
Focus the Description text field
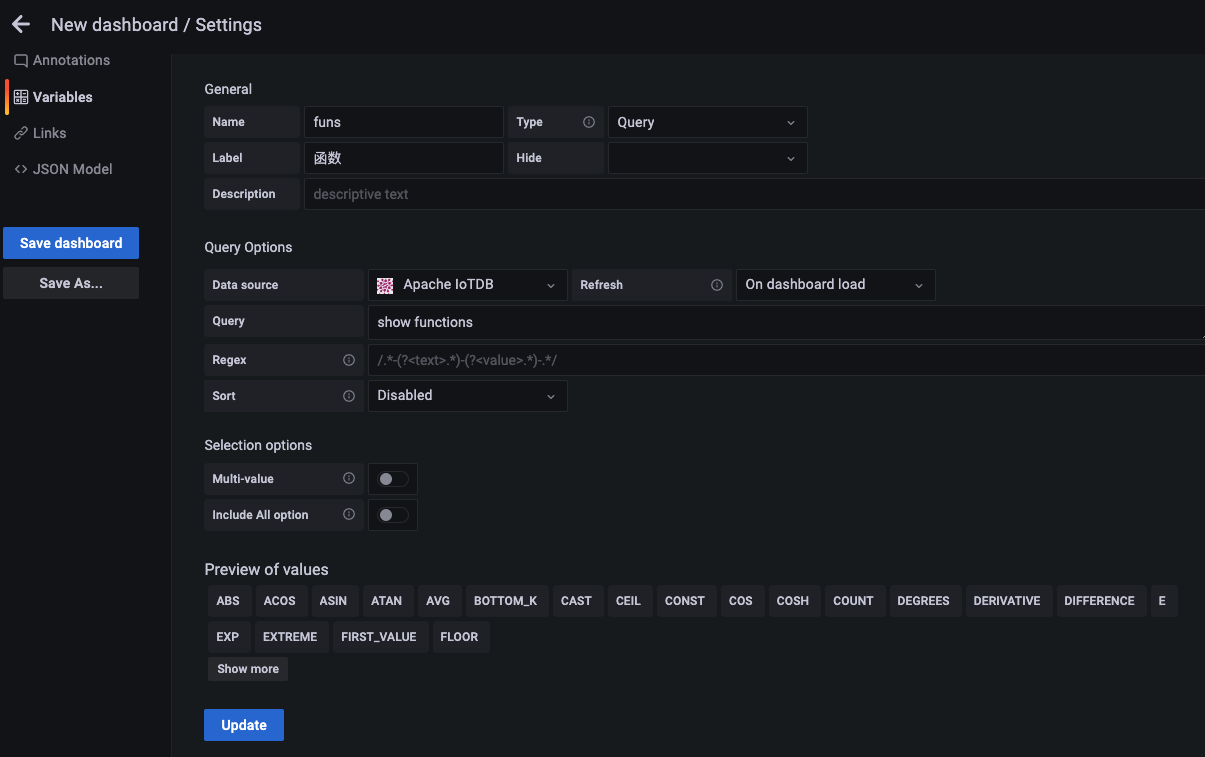[x=750, y=194]
